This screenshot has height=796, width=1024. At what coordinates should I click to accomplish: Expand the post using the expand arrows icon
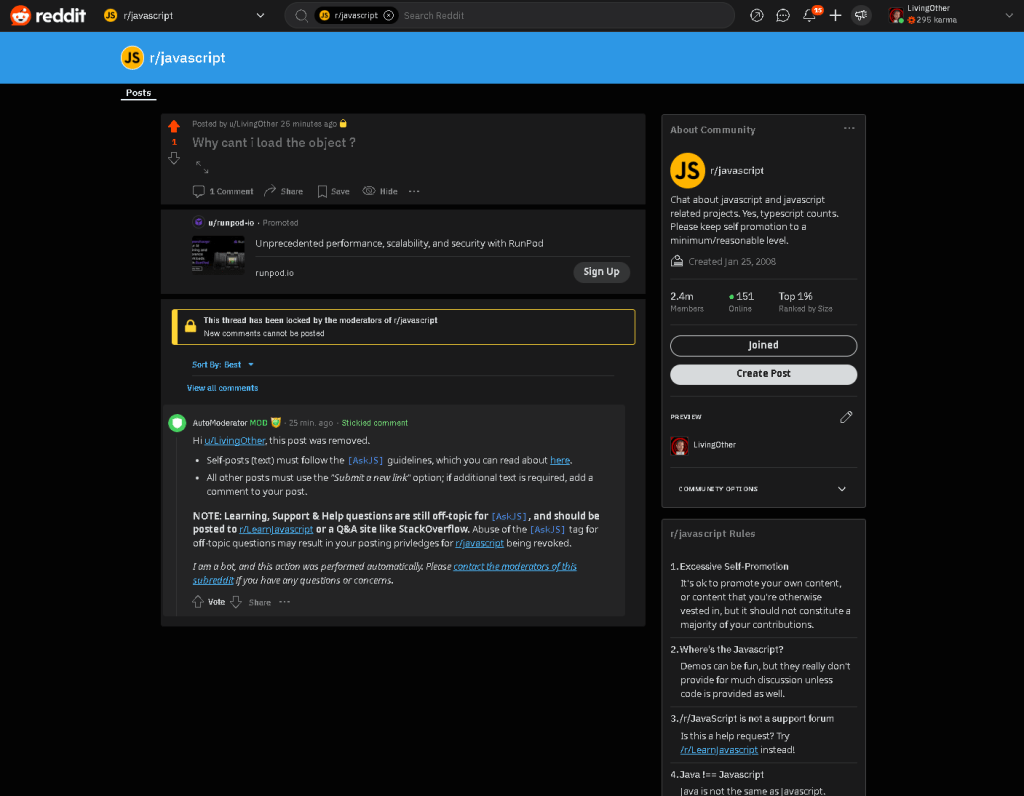[x=202, y=167]
